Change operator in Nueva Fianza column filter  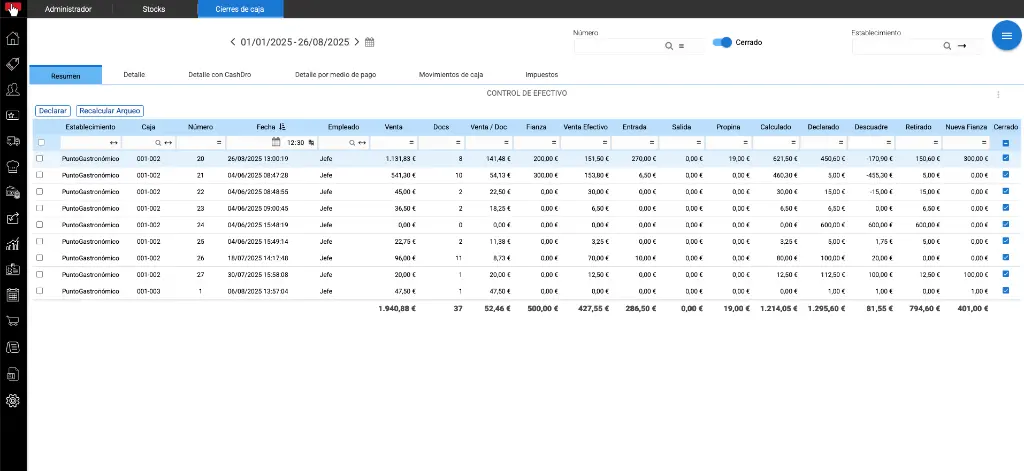[982, 142]
